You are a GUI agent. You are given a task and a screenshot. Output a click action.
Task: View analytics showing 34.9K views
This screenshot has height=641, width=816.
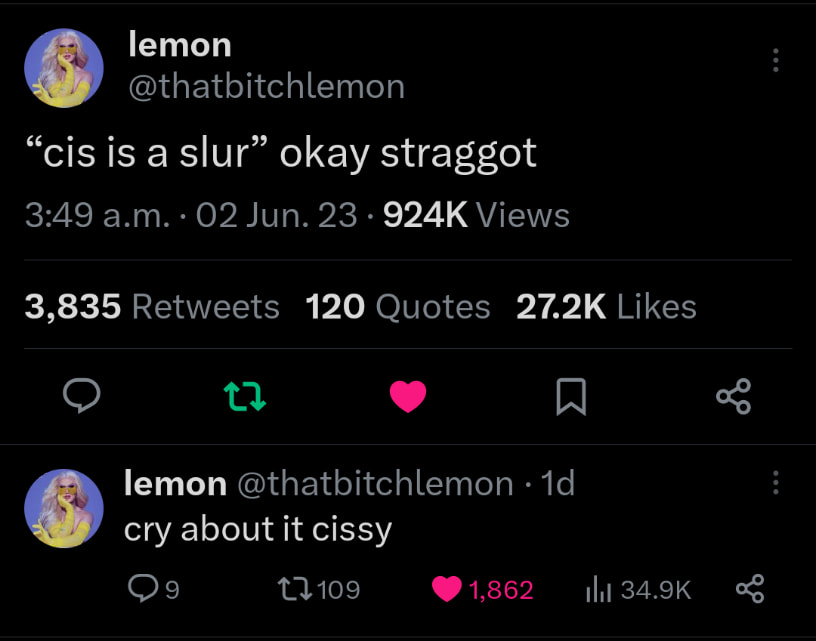[x=639, y=589]
